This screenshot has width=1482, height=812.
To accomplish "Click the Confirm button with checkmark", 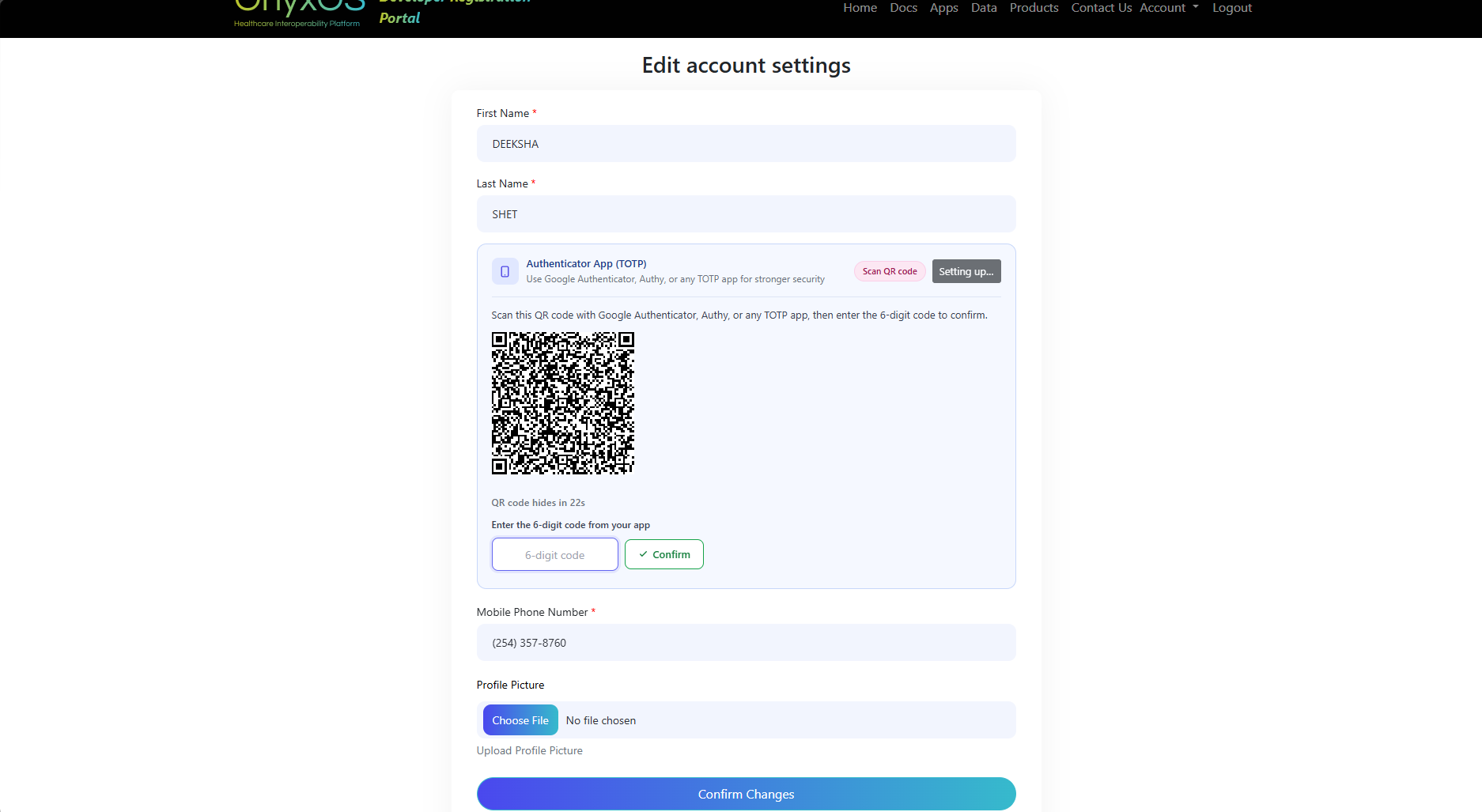I will (x=664, y=554).
